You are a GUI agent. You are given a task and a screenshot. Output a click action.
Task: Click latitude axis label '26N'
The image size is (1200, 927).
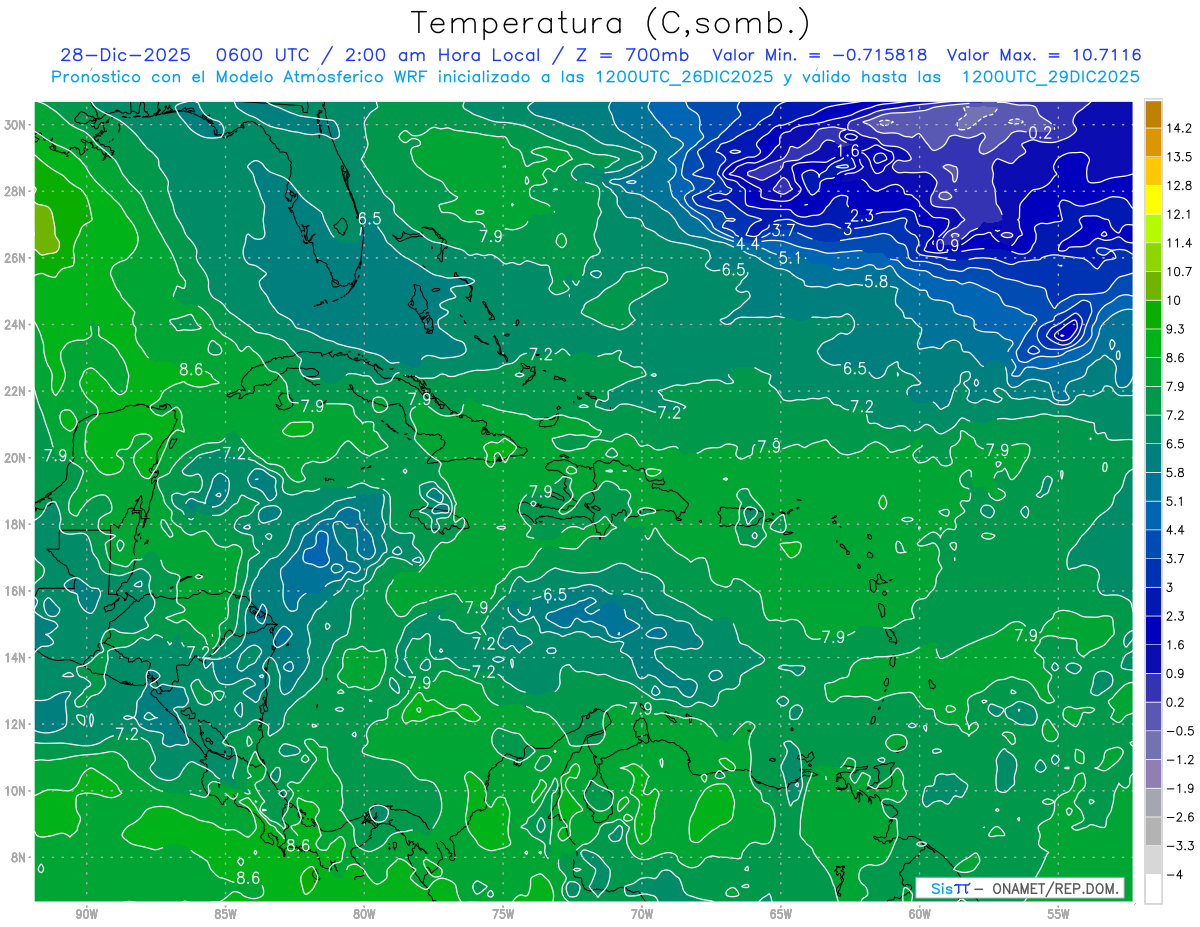point(16,258)
